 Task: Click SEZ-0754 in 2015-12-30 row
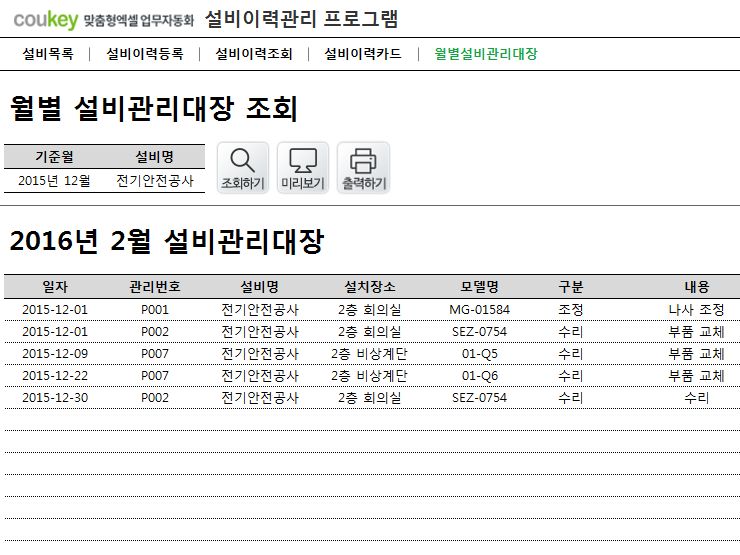click(479, 398)
